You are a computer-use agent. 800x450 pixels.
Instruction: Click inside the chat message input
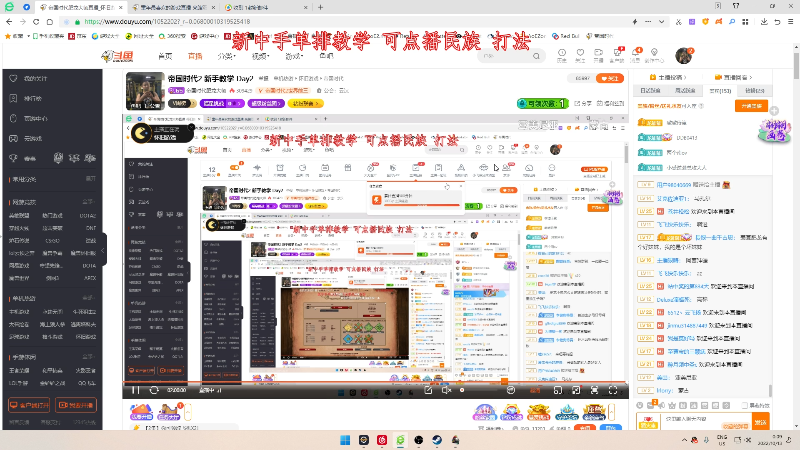[706, 419]
